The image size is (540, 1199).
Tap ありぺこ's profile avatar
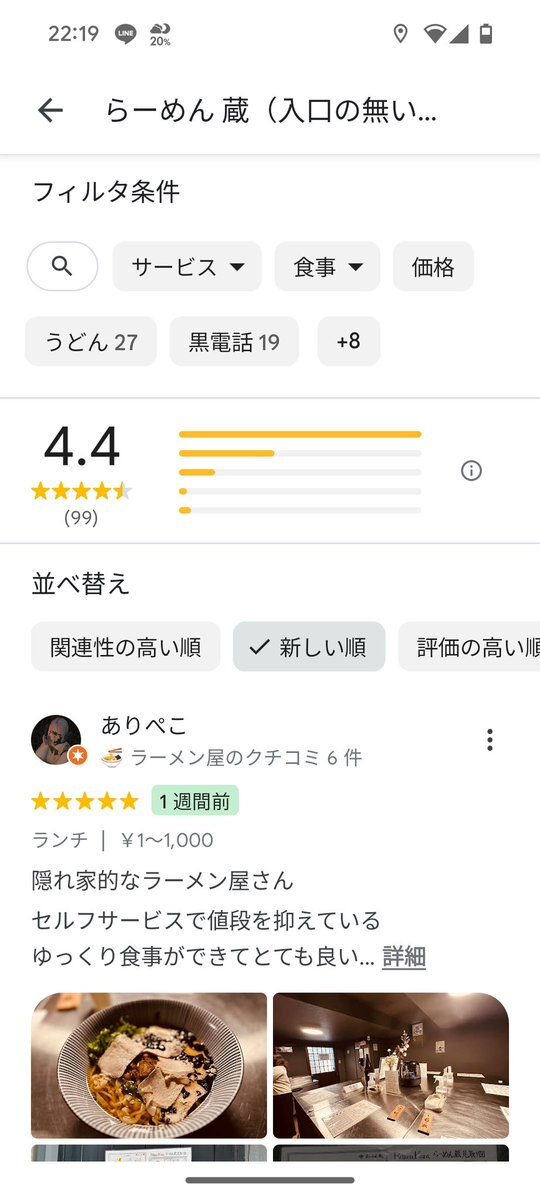point(56,739)
